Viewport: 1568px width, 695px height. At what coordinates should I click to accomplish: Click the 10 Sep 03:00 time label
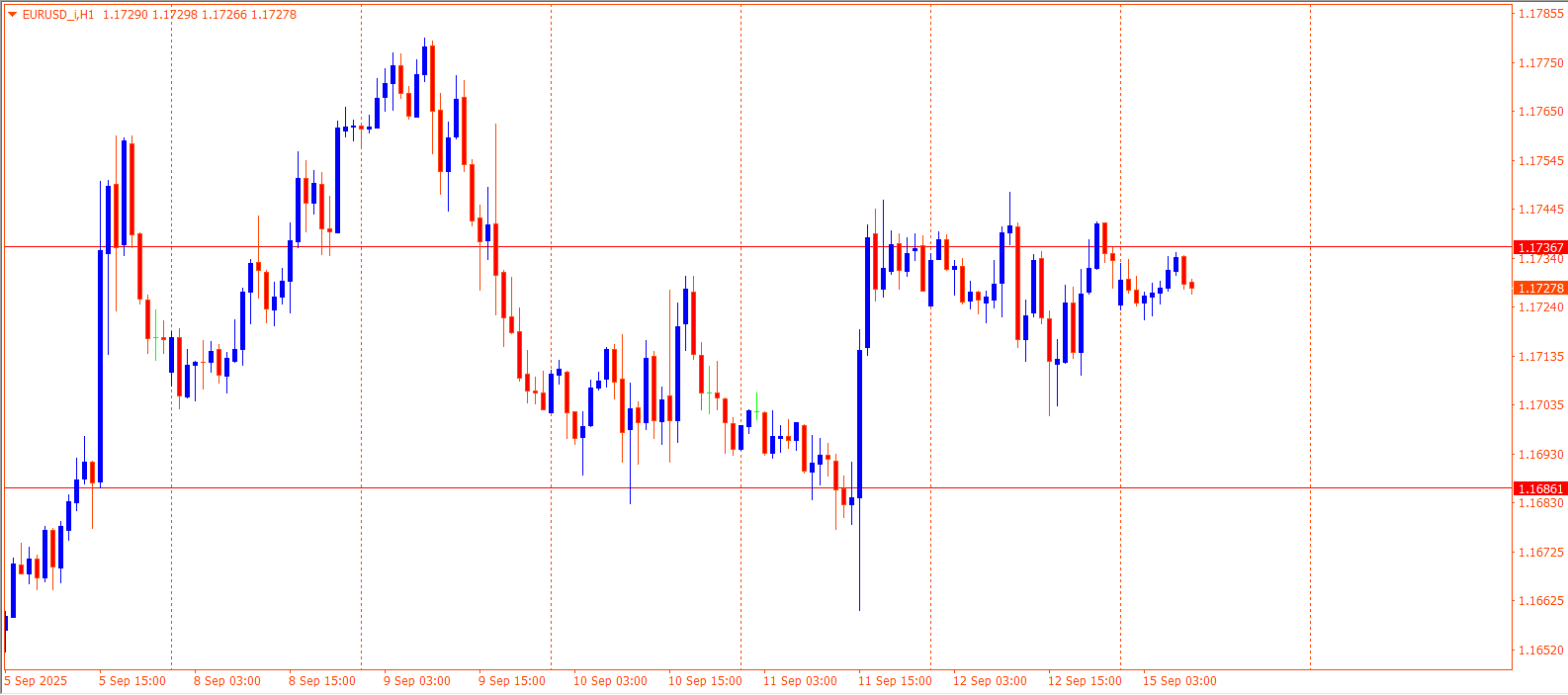610,681
